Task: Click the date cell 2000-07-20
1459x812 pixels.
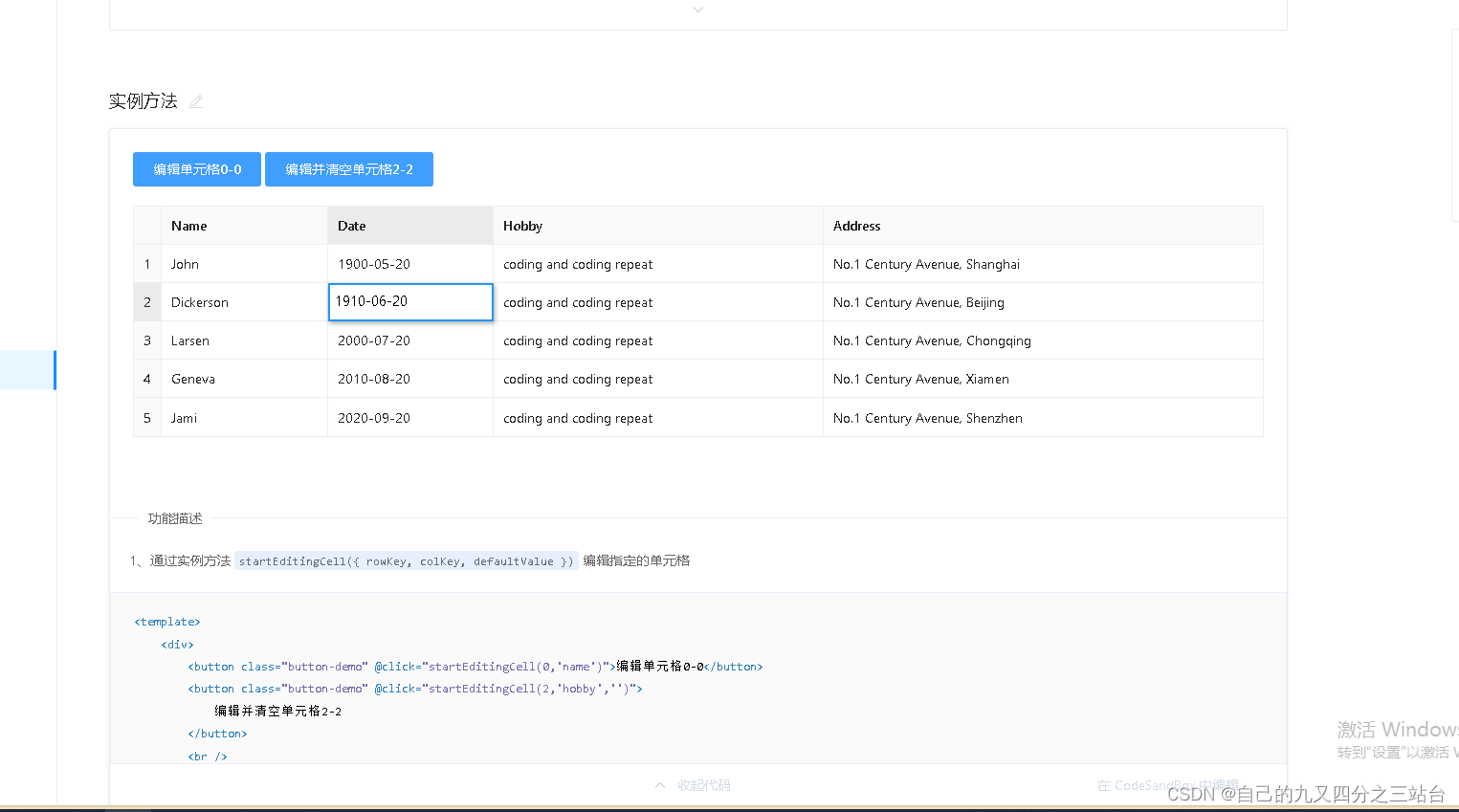Action: point(410,340)
